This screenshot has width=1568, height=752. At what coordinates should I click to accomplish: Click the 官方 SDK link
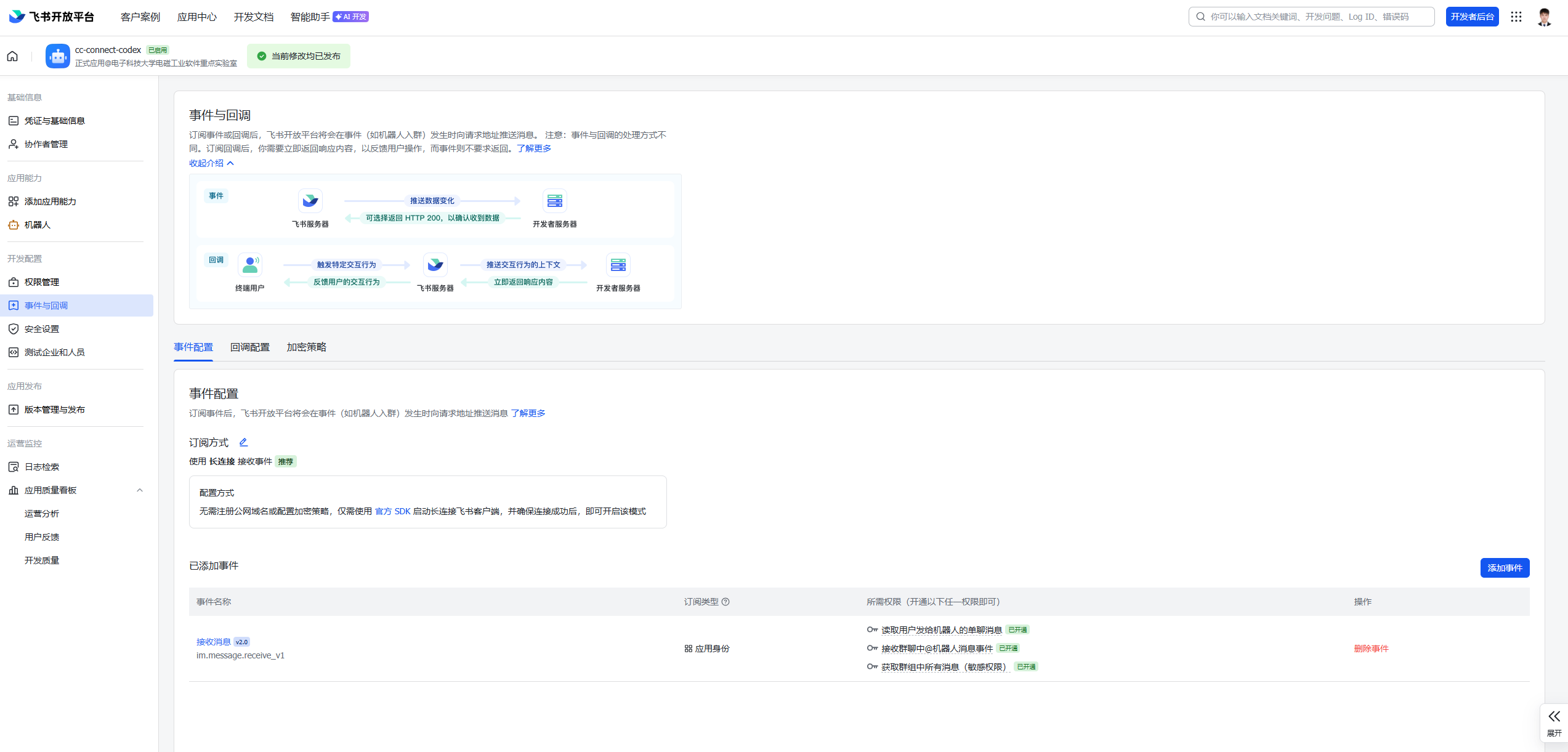(392, 511)
